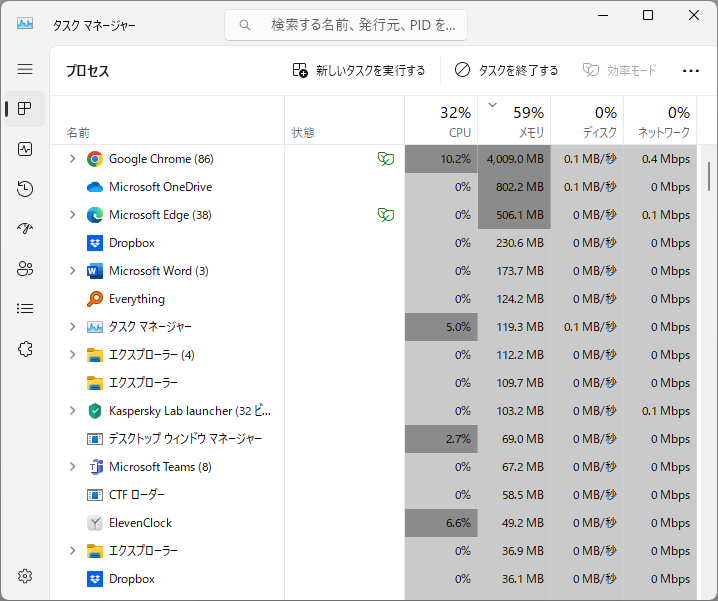Click efficiency mode leaf on Microsoft Edge row
Image resolution: width=718 pixels, height=601 pixels.
(x=386, y=215)
